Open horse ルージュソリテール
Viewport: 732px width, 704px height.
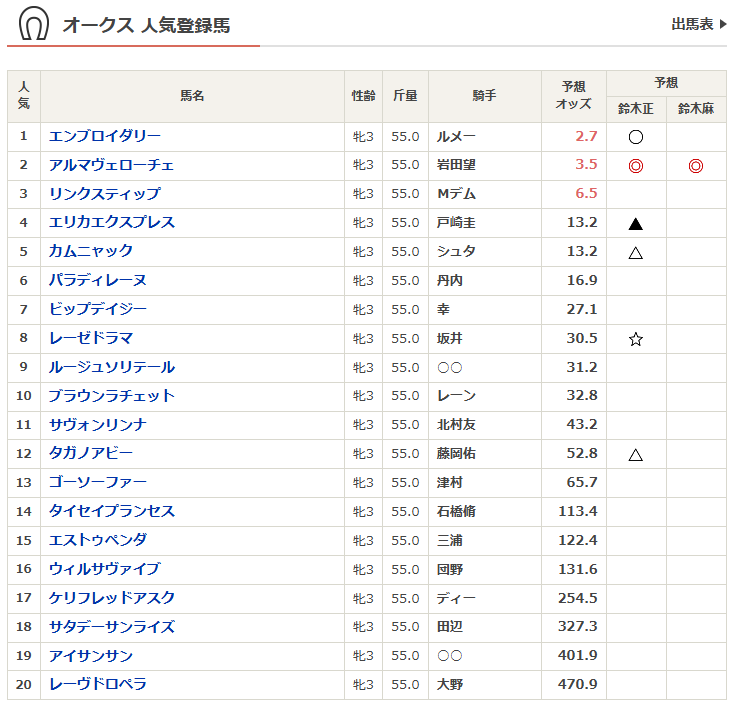click(112, 367)
